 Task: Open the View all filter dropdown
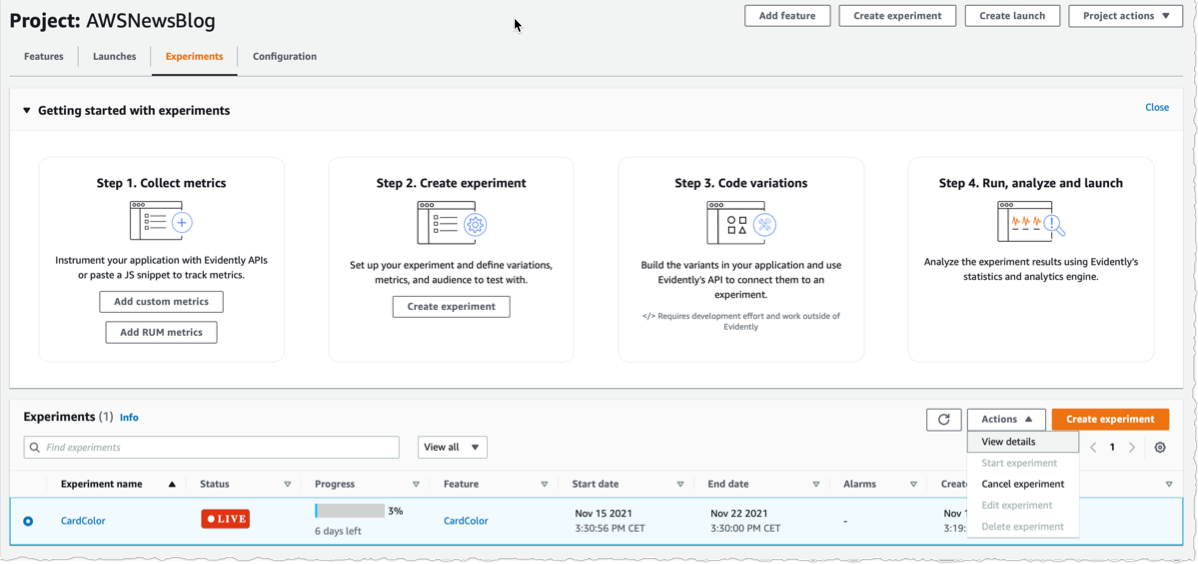tap(452, 447)
